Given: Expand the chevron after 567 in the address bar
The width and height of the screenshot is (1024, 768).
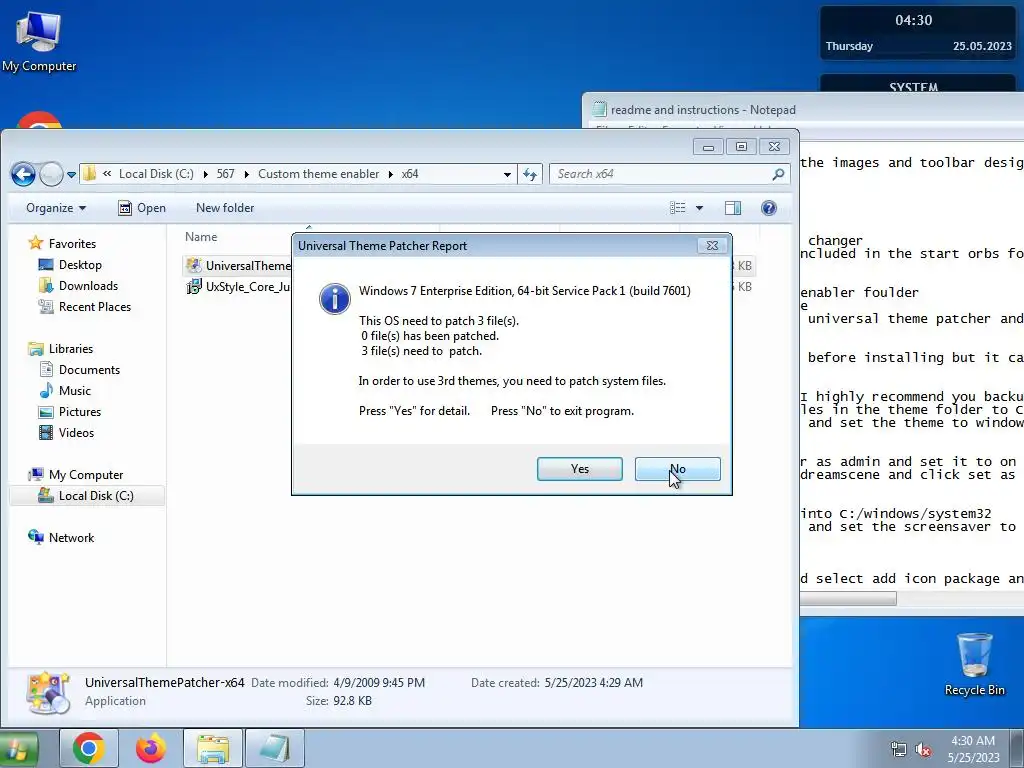Looking at the screenshot, I should coord(246,174).
